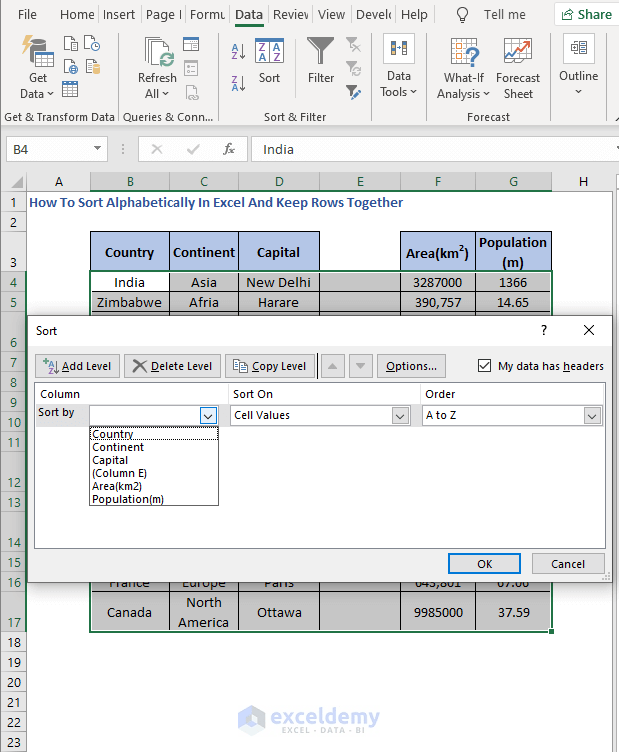This screenshot has width=619, height=752.
Task: Click Recent Sources icon
Action: coord(92,44)
